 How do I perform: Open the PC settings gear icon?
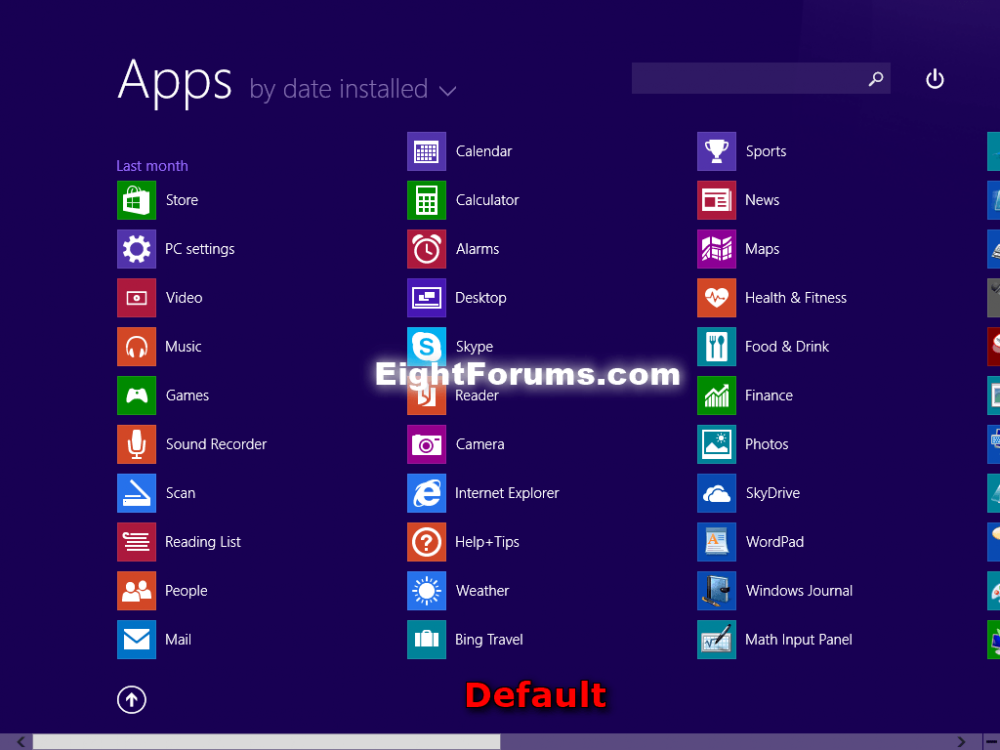[x=136, y=249]
